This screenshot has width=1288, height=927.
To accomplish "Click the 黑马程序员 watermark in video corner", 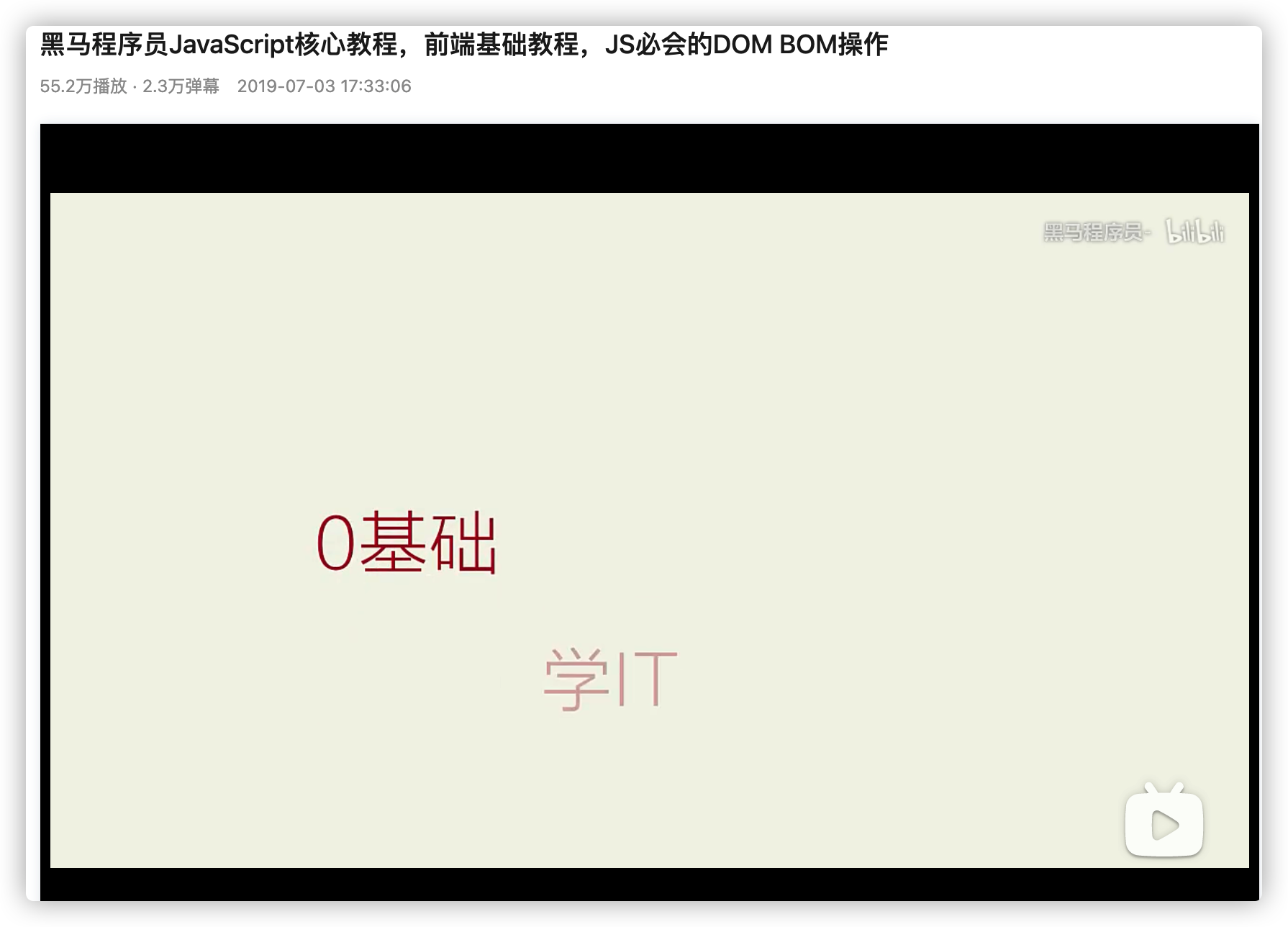I will (x=1093, y=232).
